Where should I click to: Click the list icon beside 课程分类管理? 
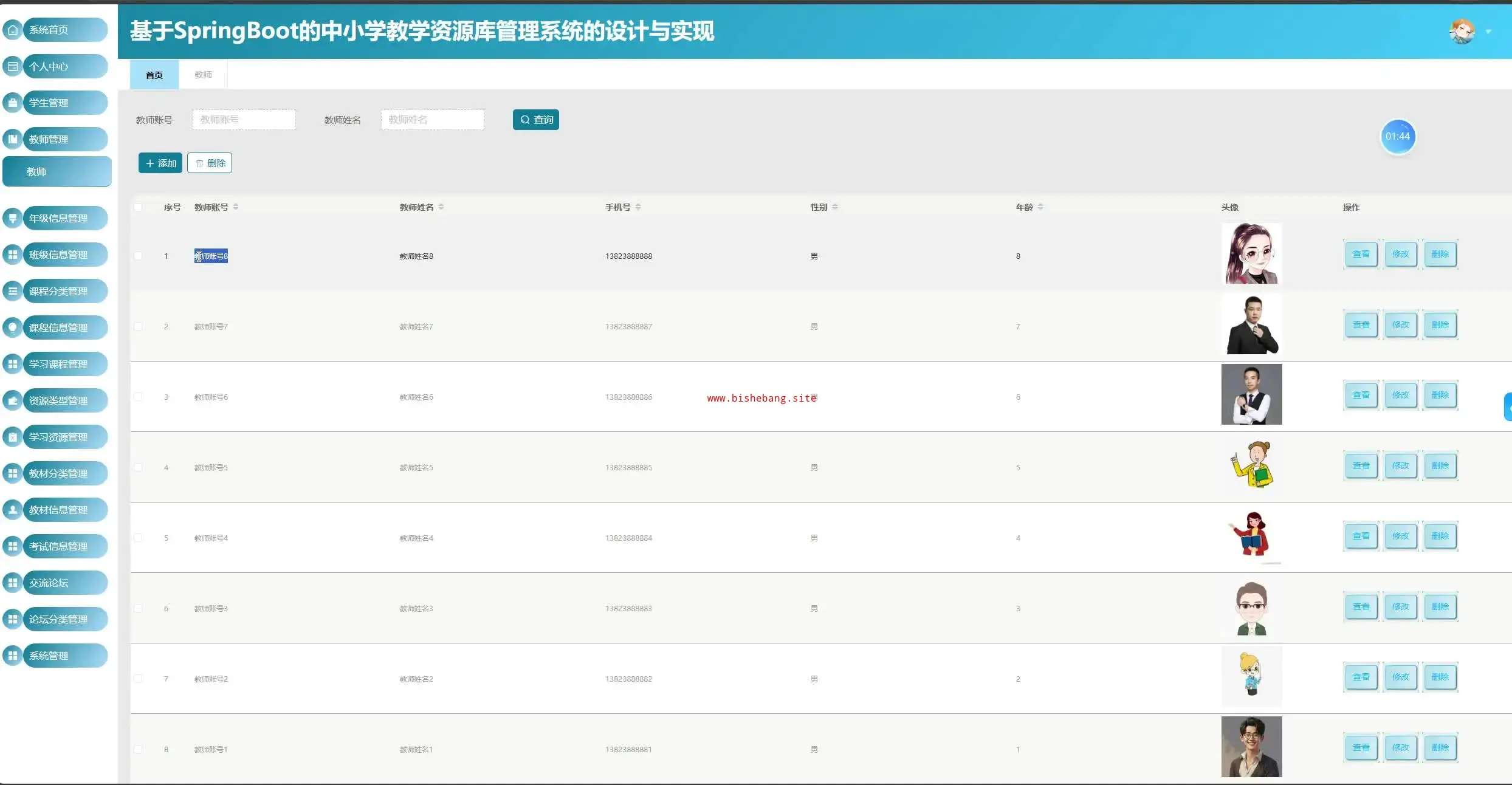(13, 291)
